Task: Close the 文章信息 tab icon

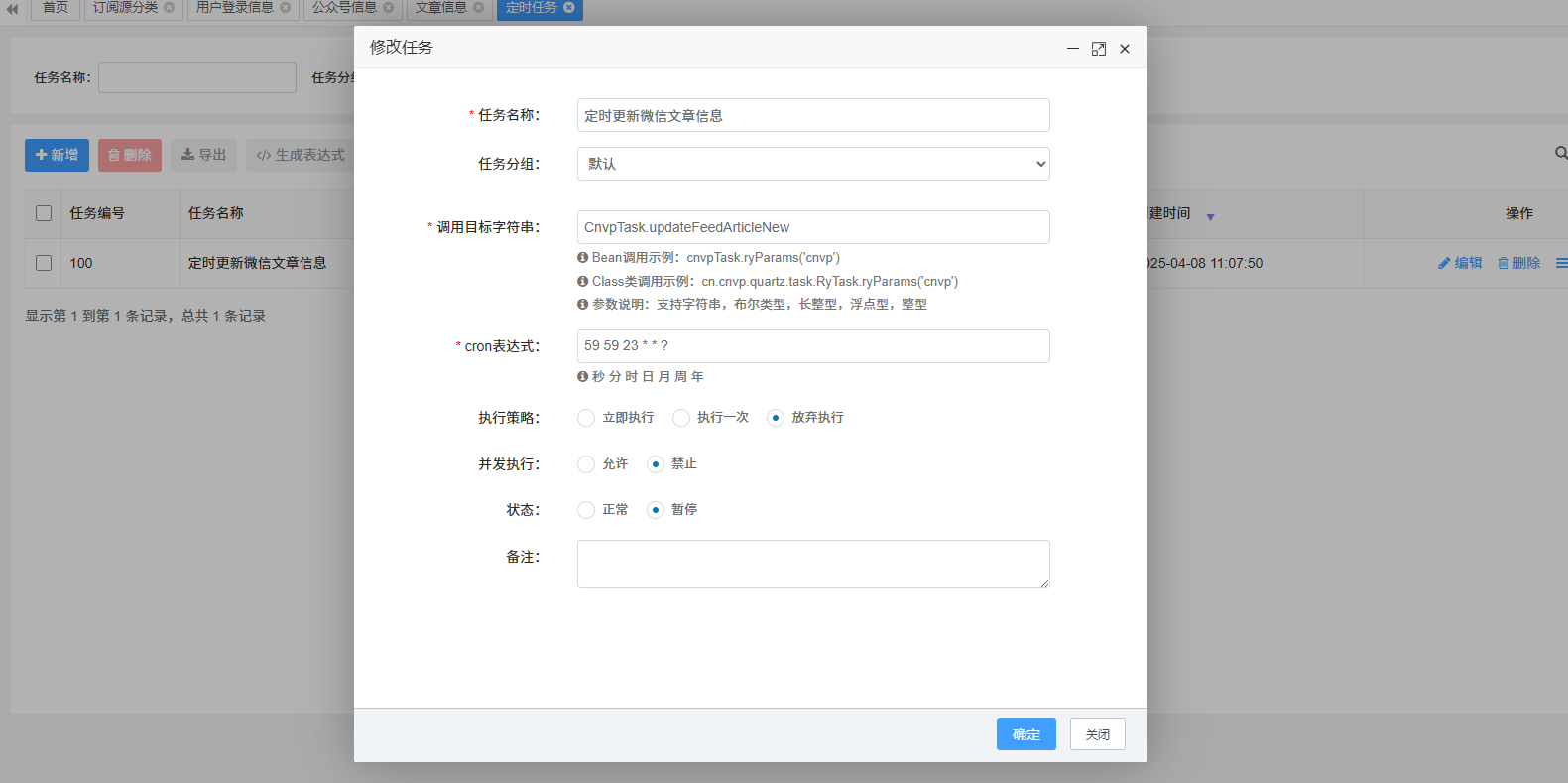Action: click(x=479, y=7)
